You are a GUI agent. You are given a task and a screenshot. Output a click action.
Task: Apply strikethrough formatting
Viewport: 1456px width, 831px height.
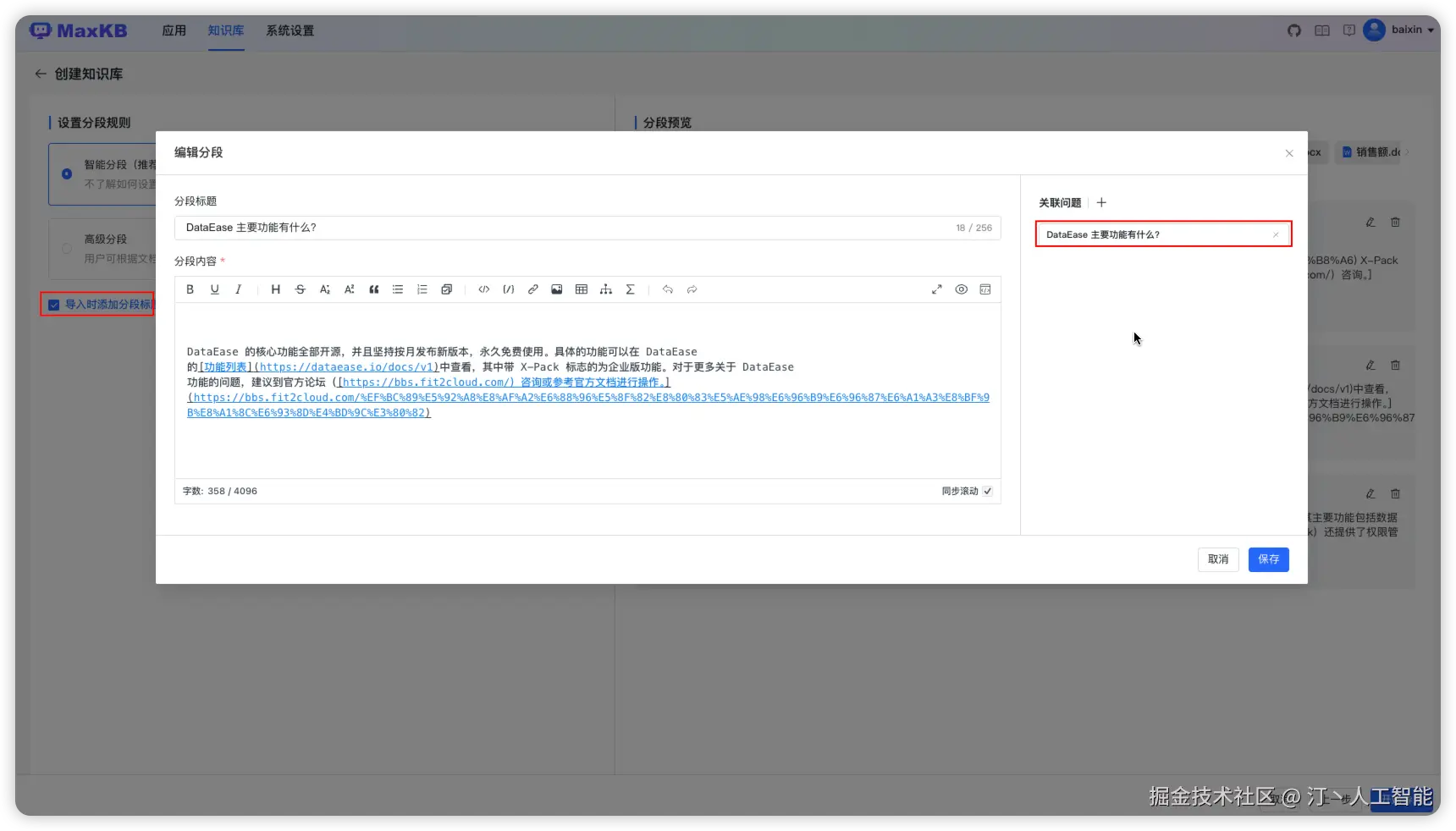(x=300, y=289)
